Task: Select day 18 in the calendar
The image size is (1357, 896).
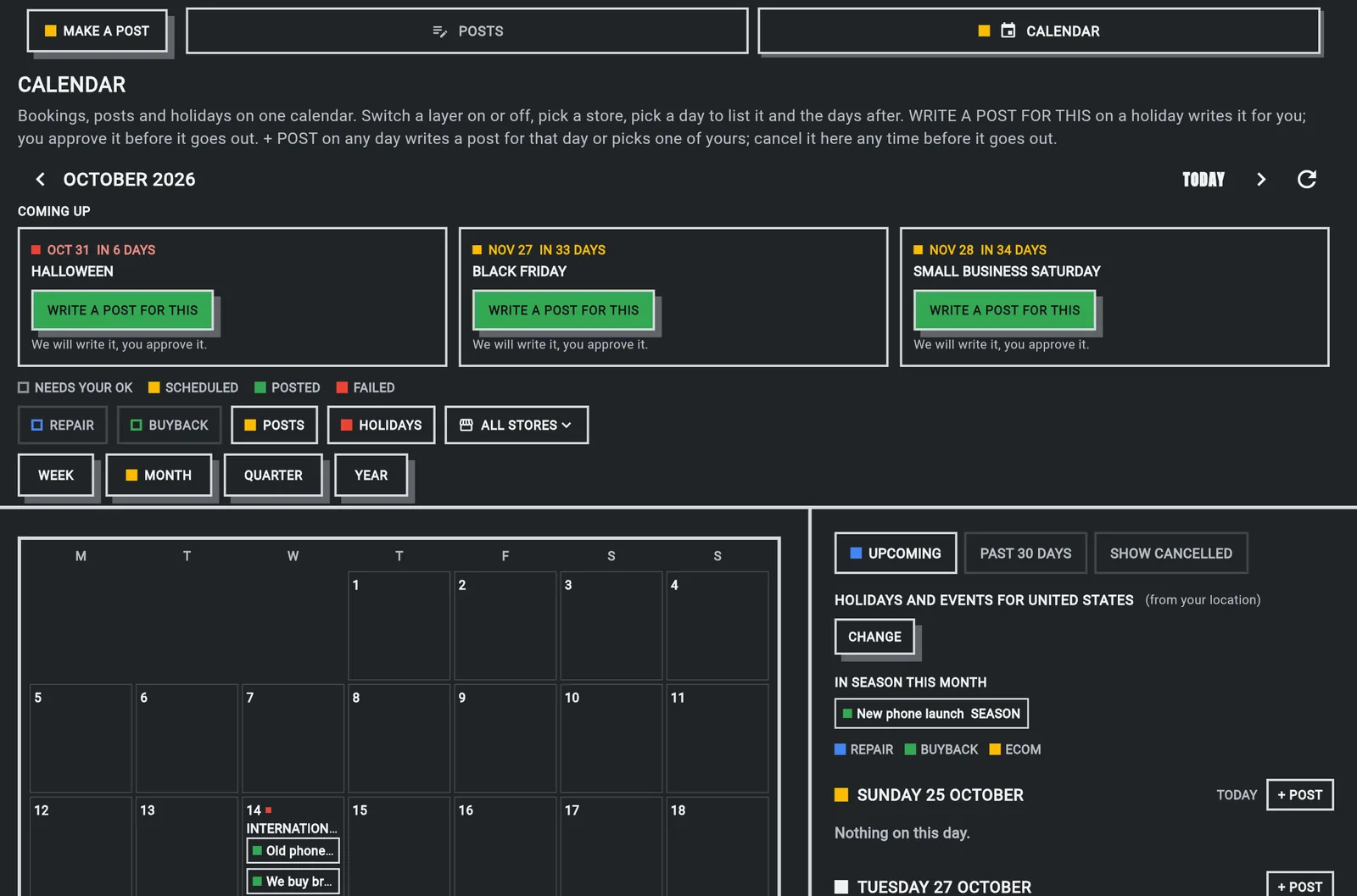Action: pyautogui.click(x=717, y=846)
